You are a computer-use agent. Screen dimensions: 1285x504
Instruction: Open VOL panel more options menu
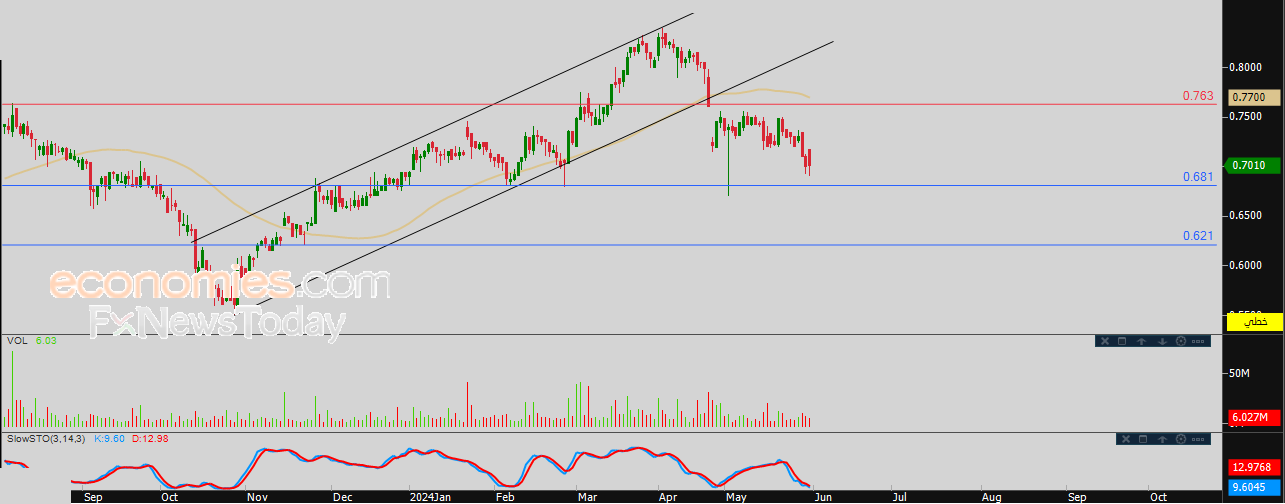pos(1200,341)
